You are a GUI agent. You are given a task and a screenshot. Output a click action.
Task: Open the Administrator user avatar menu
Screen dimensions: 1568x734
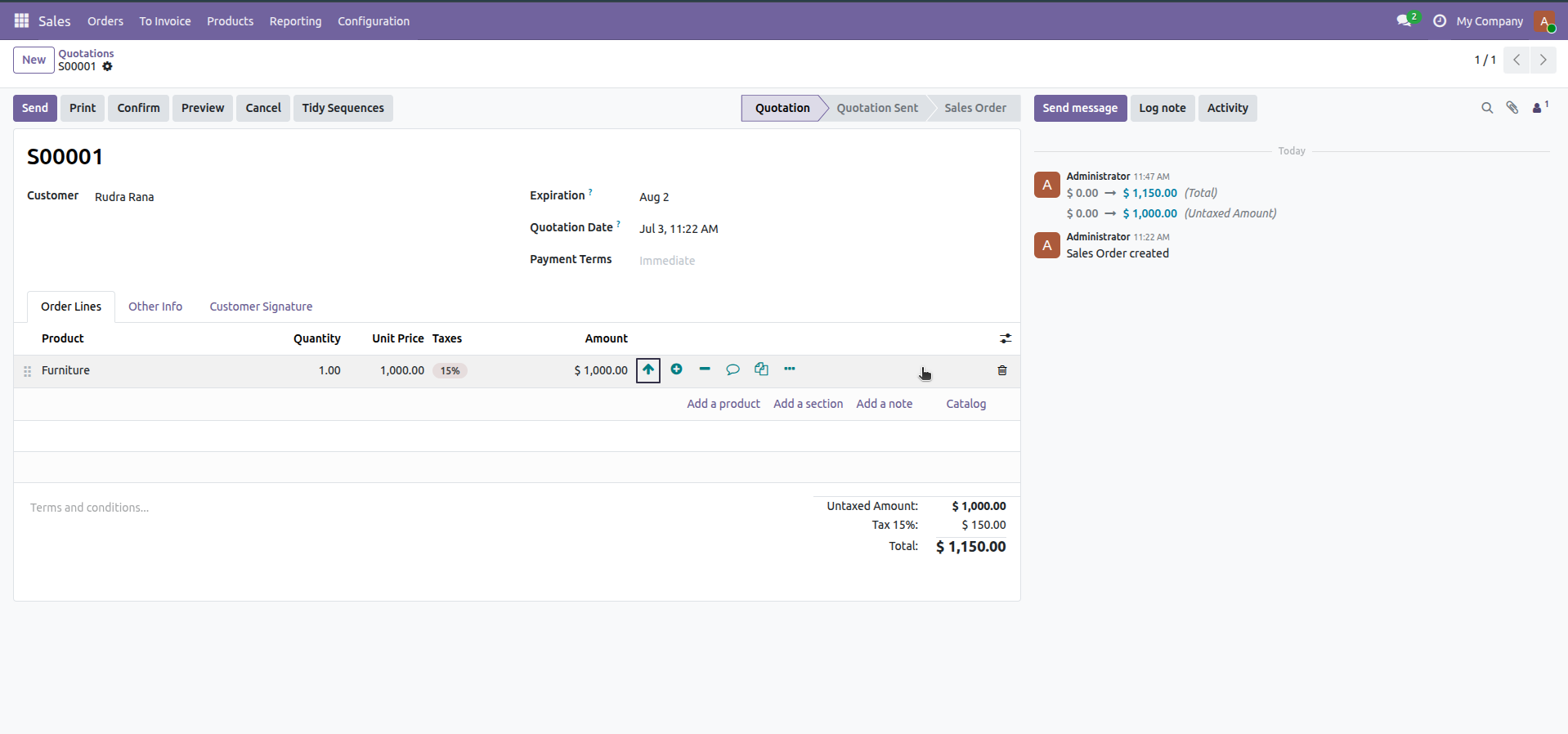pos(1544,21)
